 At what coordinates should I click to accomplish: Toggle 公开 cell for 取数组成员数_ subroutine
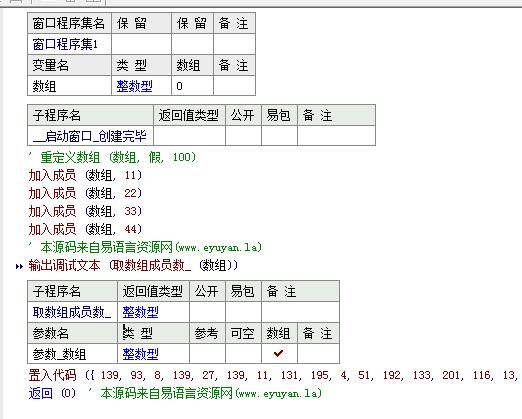(x=207, y=312)
